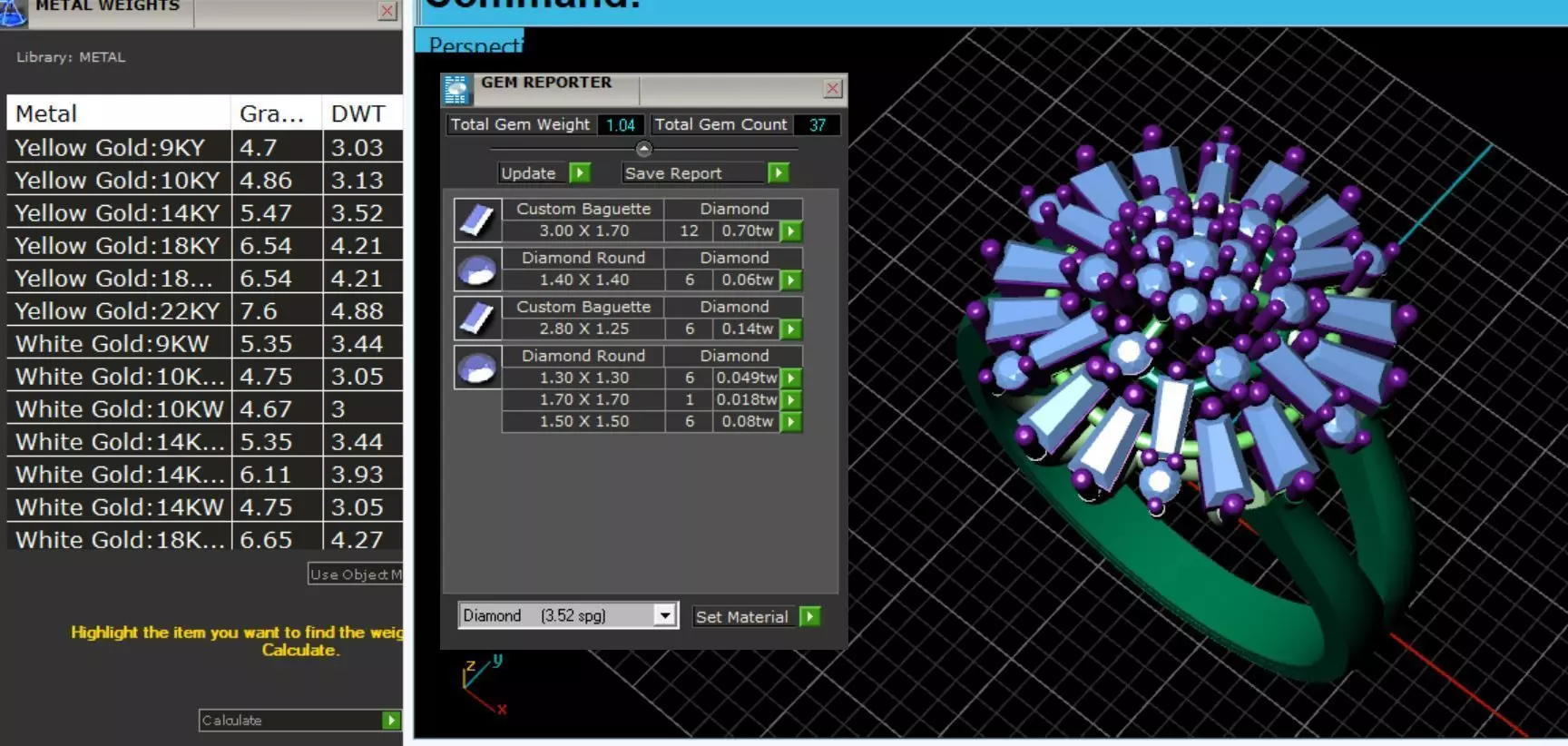Select the Custom Baguette 2.80 X 1.25 gem icon
Image resolution: width=1568 pixels, height=746 pixels.
pos(477,318)
